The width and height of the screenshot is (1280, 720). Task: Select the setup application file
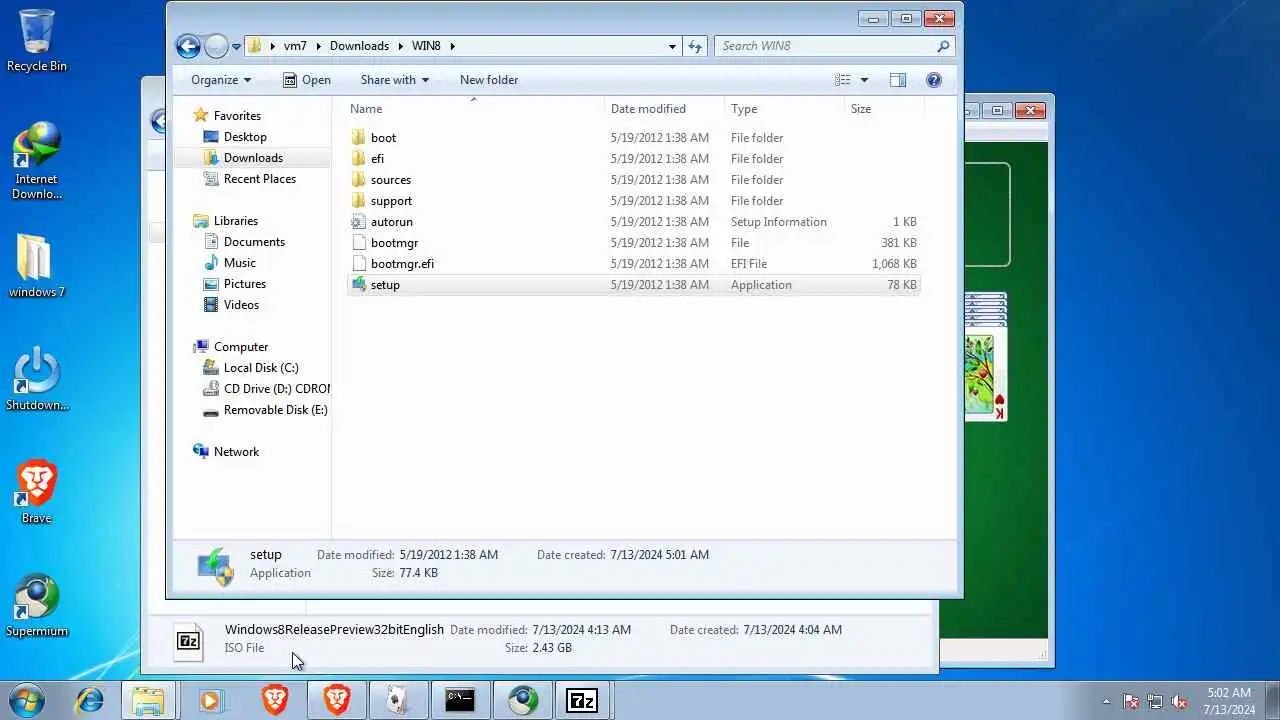pyautogui.click(x=634, y=285)
